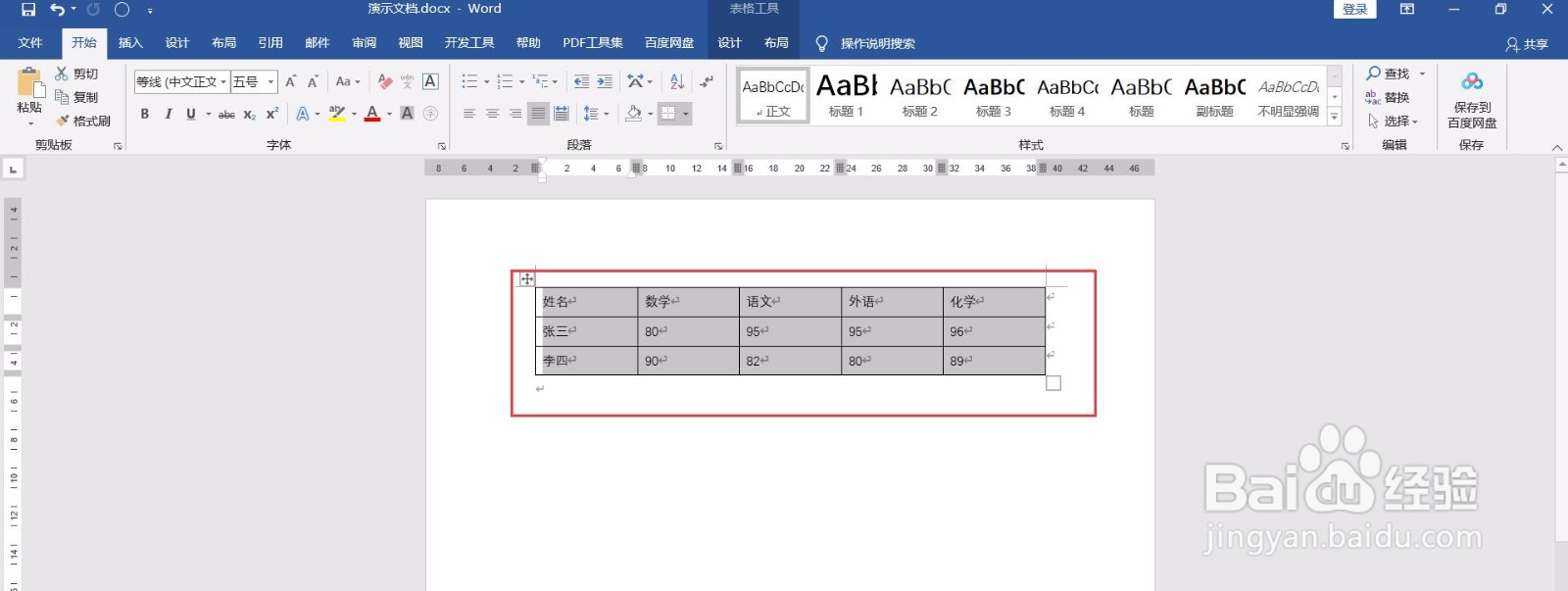1568x591 pixels.
Task: Clear all formatting with the eraser icon
Action: point(385,81)
